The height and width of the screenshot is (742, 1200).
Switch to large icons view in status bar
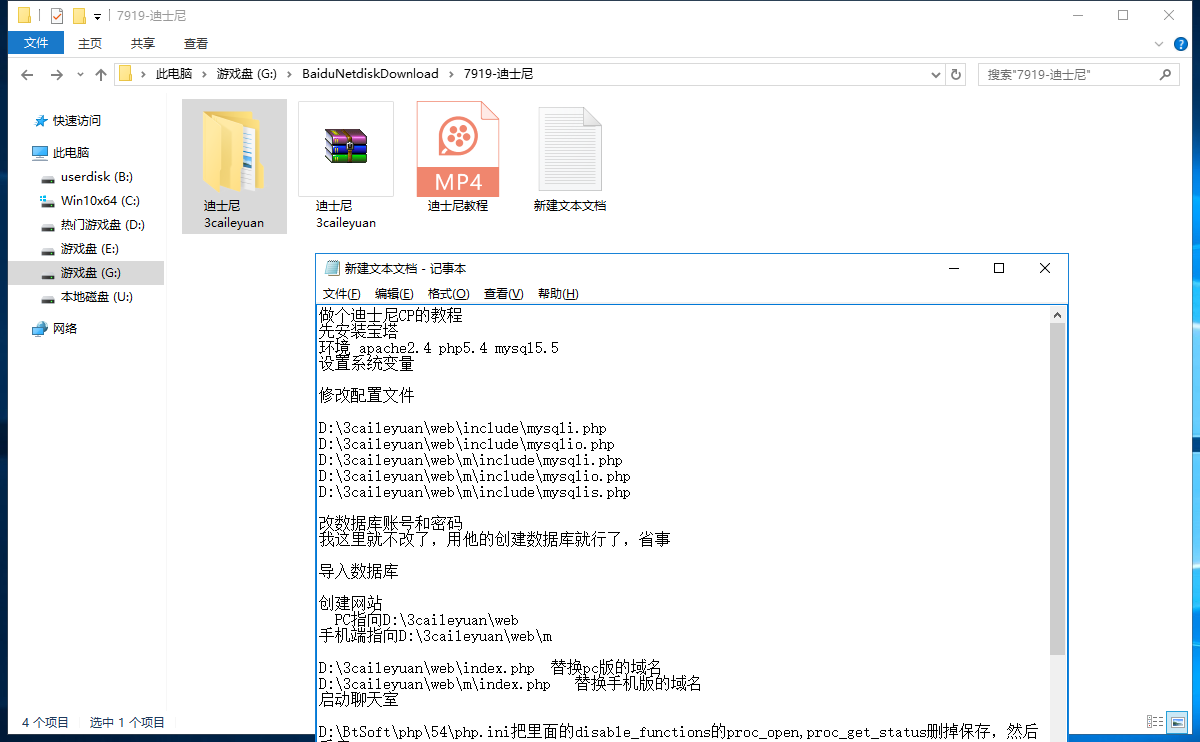1179,722
